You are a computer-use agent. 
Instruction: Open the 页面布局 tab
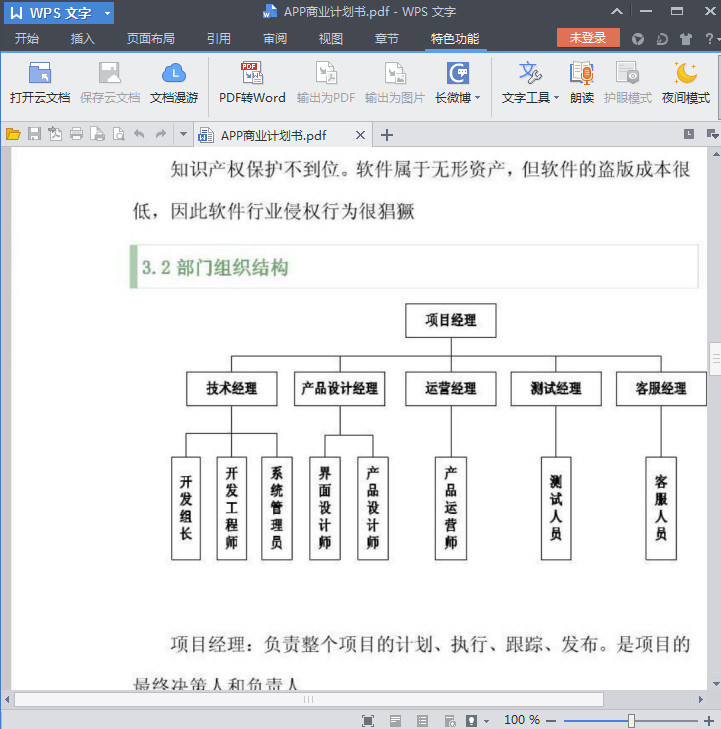point(151,39)
